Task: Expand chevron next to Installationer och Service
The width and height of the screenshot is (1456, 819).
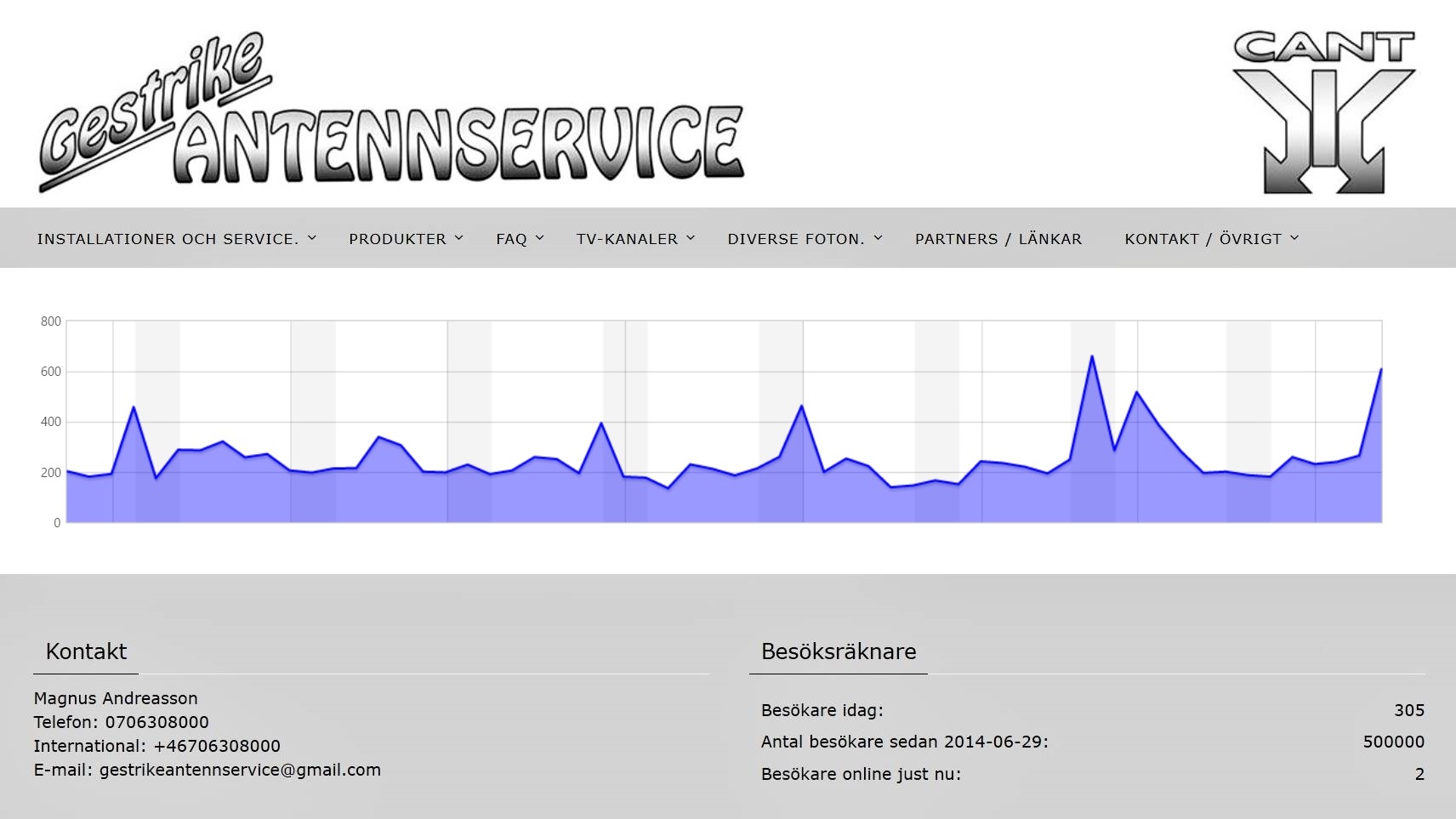Action: click(312, 238)
